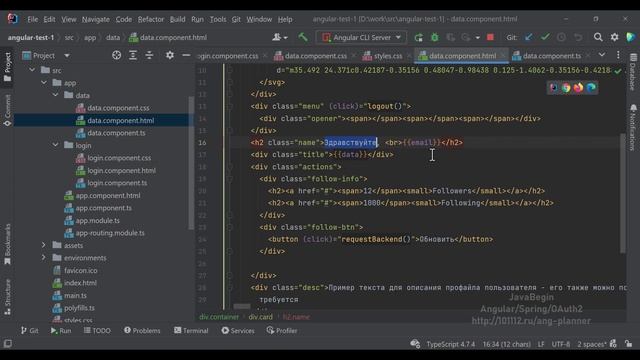
Task: Click Git commit checkmark icon
Action: [545, 37]
